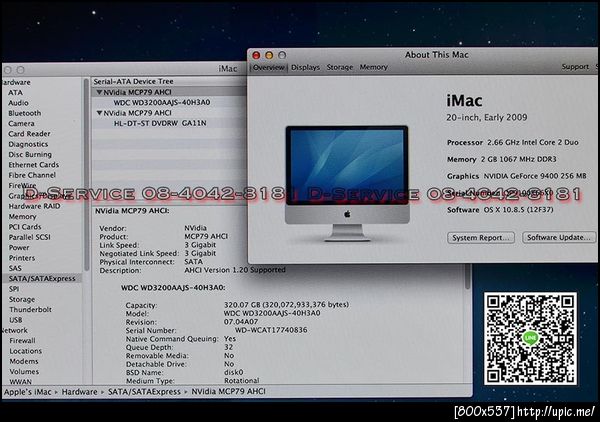
Task: Select Printers in the sidebar
Action: click(22, 258)
